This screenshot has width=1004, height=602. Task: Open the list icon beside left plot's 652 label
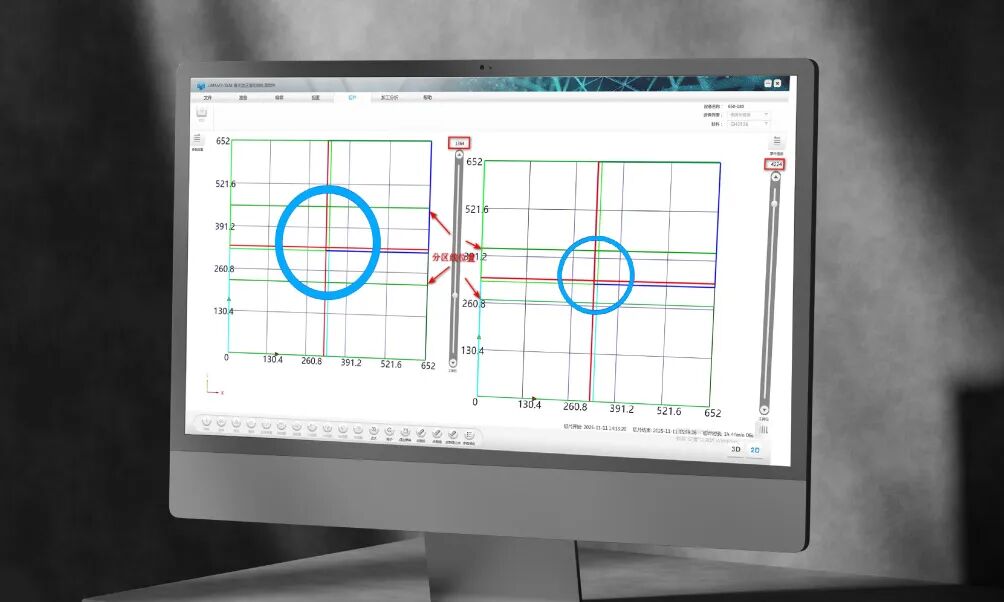click(197, 140)
